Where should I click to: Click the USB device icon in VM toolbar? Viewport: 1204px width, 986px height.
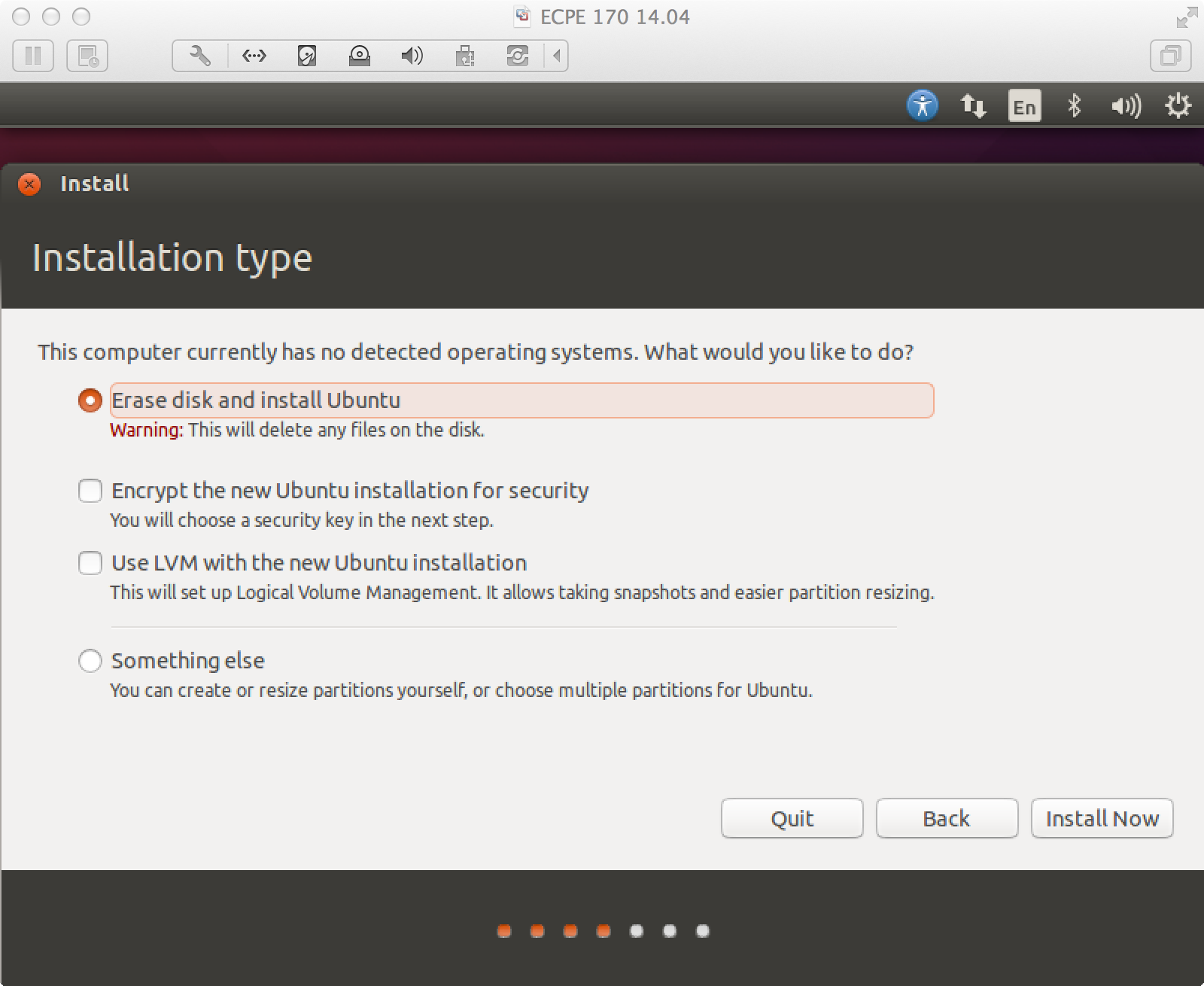pyautogui.click(x=465, y=56)
